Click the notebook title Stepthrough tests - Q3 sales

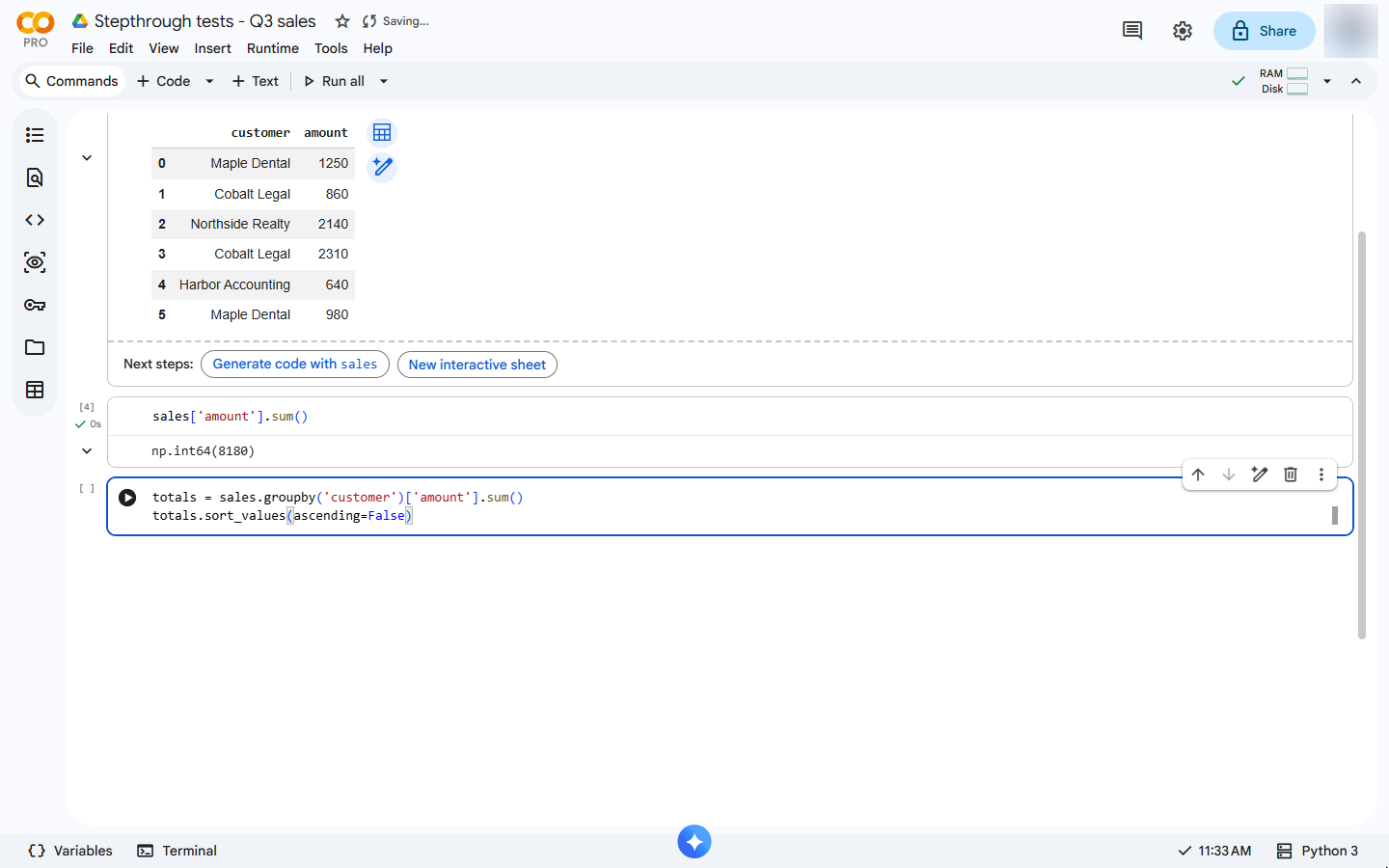[x=205, y=21]
